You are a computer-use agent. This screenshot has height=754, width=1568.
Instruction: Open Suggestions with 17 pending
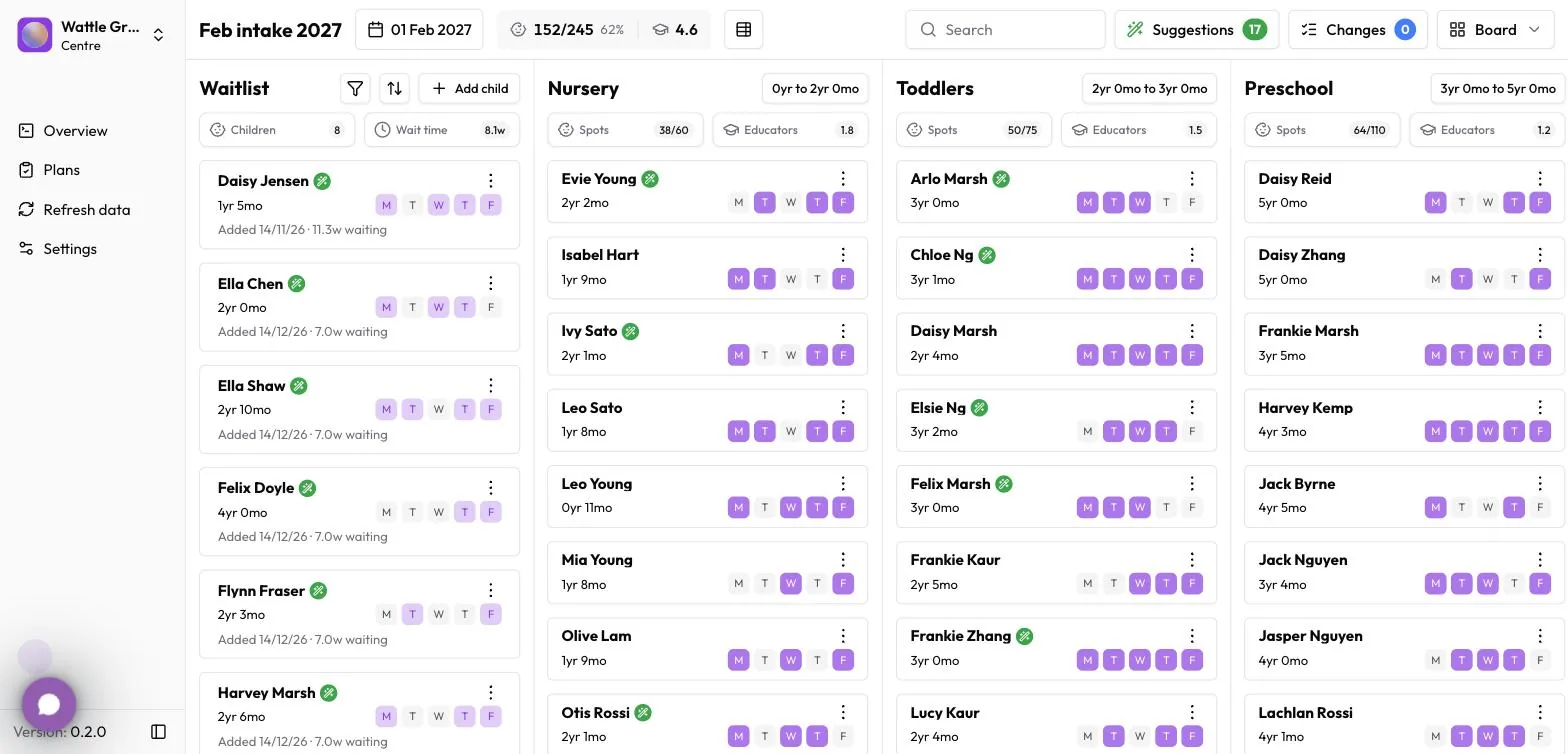pos(1197,30)
